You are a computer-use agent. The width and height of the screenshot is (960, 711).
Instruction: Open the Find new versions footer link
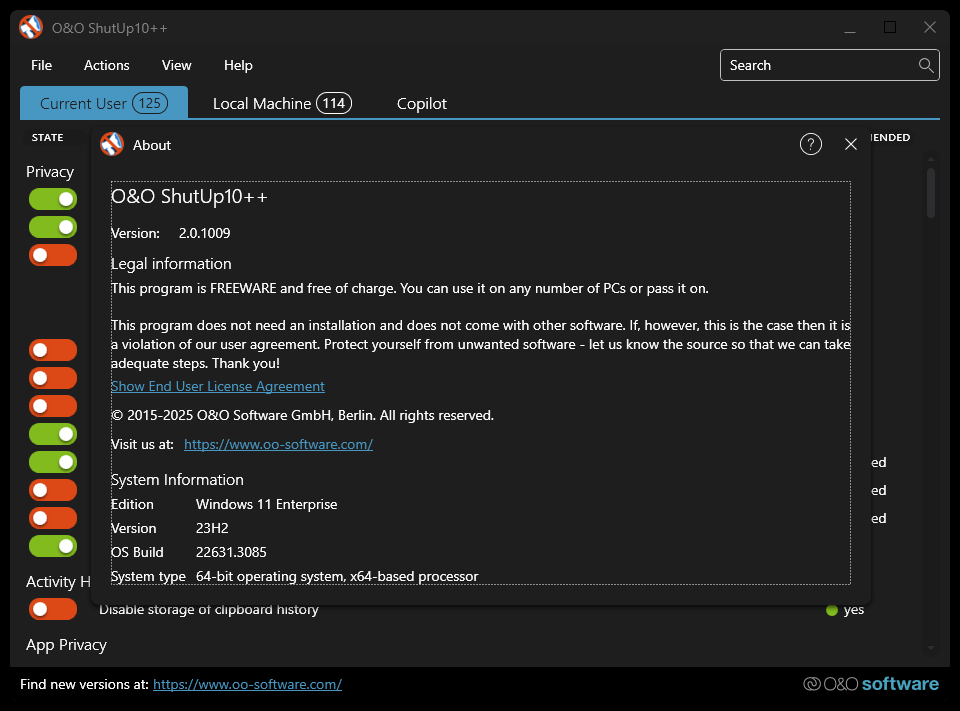coord(247,684)
